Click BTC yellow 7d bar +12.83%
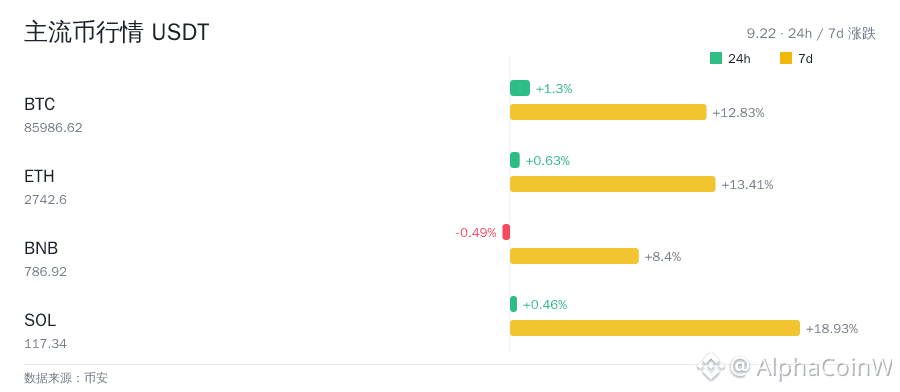 (608, 112)
